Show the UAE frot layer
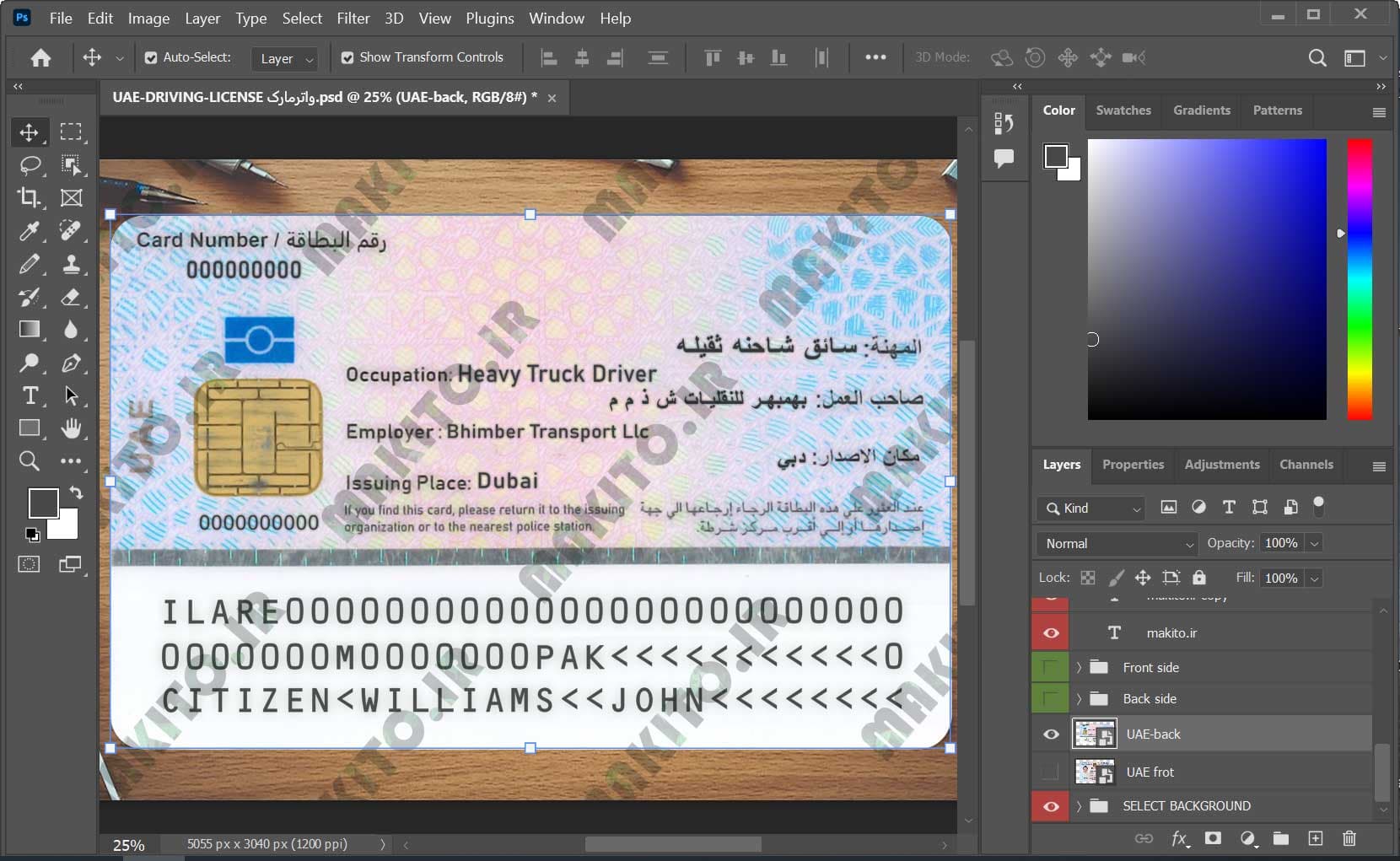 point(1051,771)
